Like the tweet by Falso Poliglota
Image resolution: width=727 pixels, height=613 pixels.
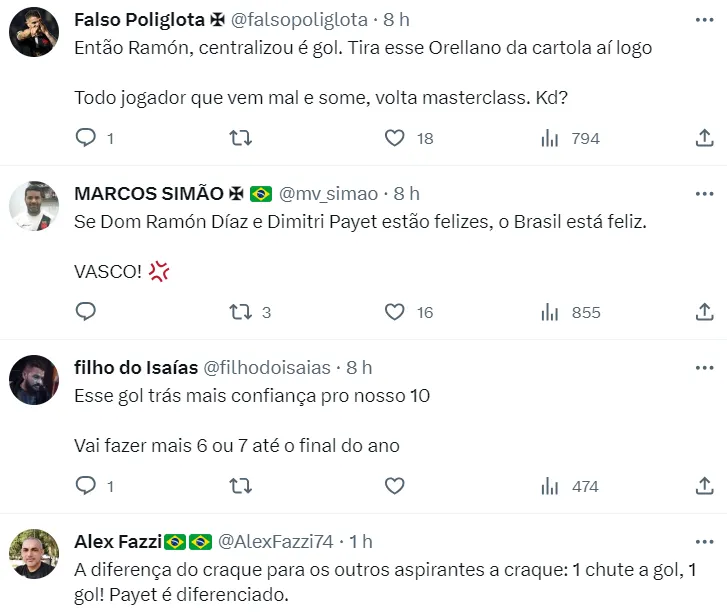click(395, 138)
